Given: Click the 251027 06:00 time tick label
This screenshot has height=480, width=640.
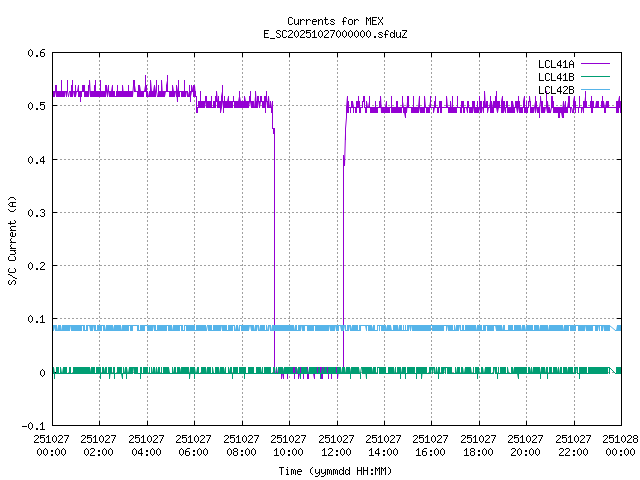Looking at the screenshot, I should coord(194,444).
